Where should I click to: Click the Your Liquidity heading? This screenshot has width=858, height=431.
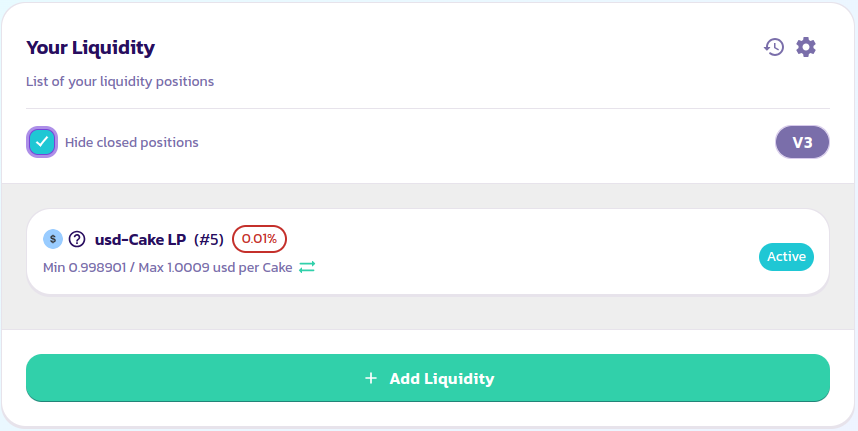point(90,47)
